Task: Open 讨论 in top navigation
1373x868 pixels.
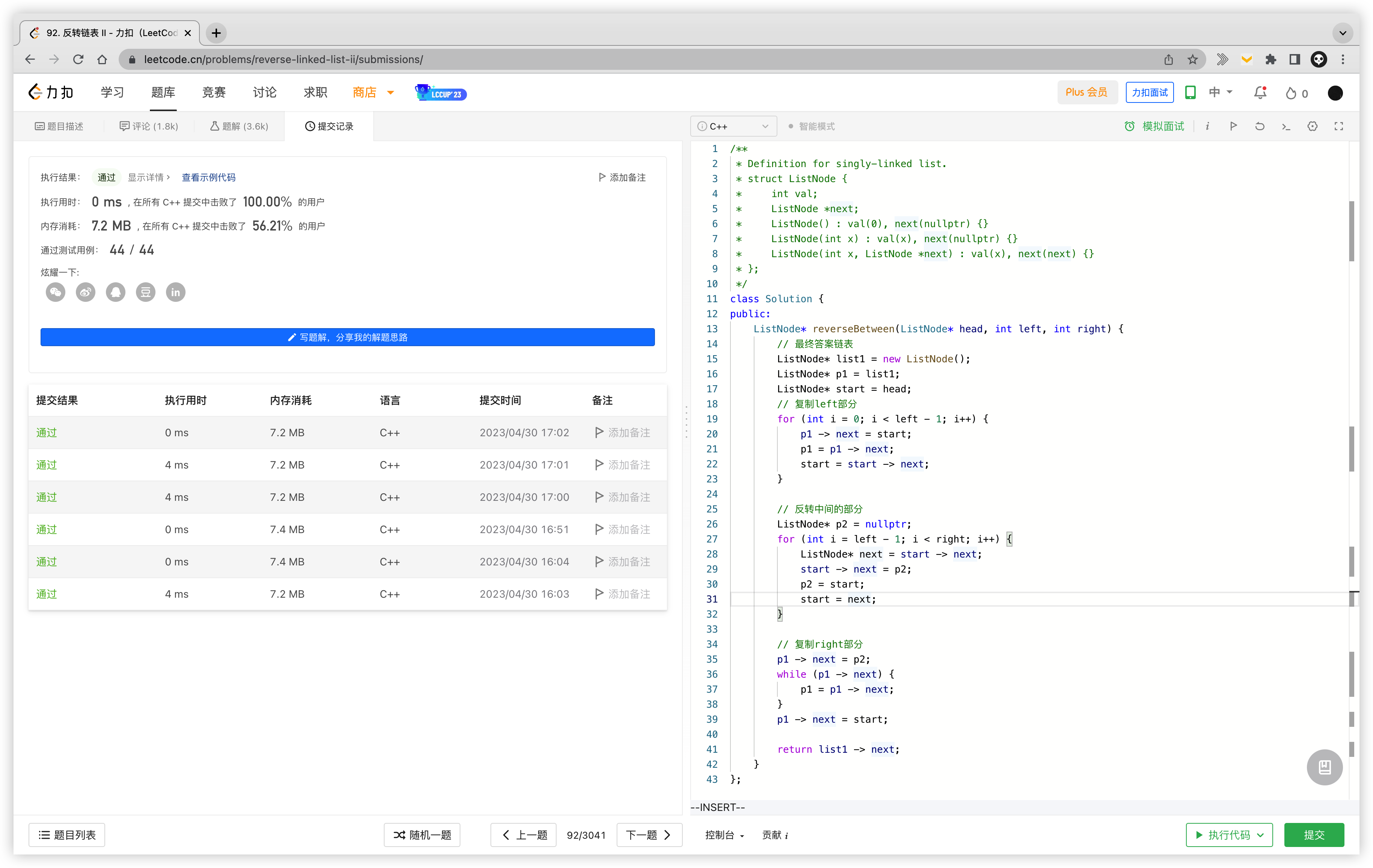Action: 264,92
